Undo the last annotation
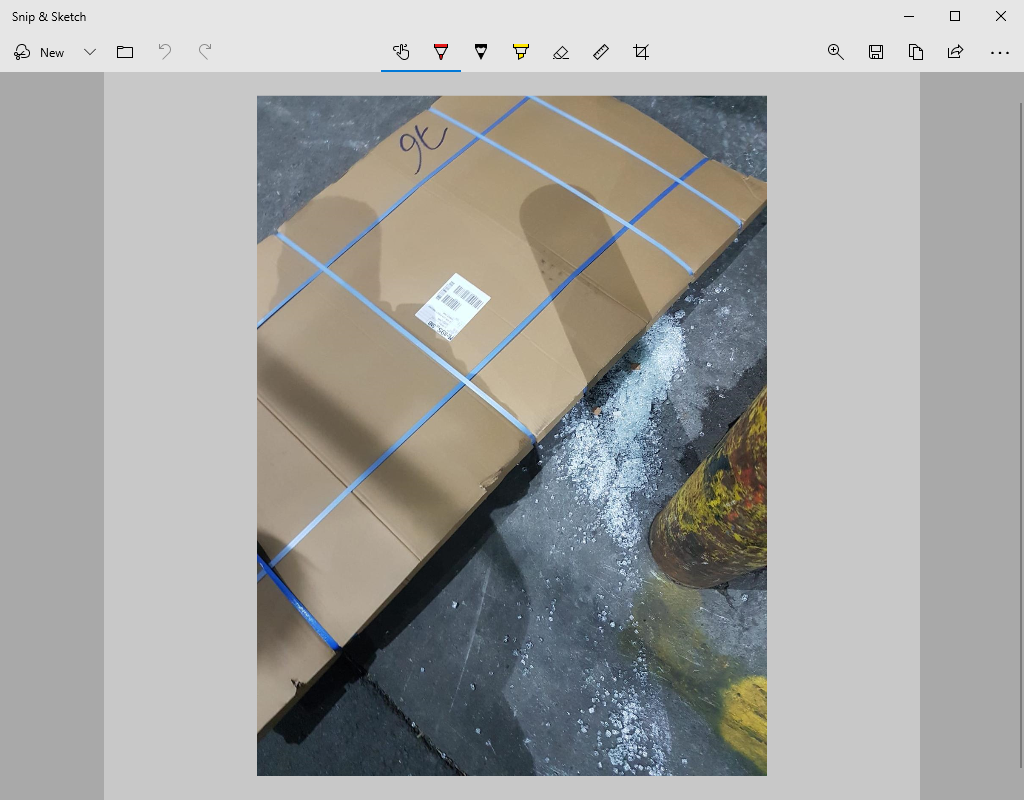Viewport: 1024px width, 800px height. (x=165, y=52)
